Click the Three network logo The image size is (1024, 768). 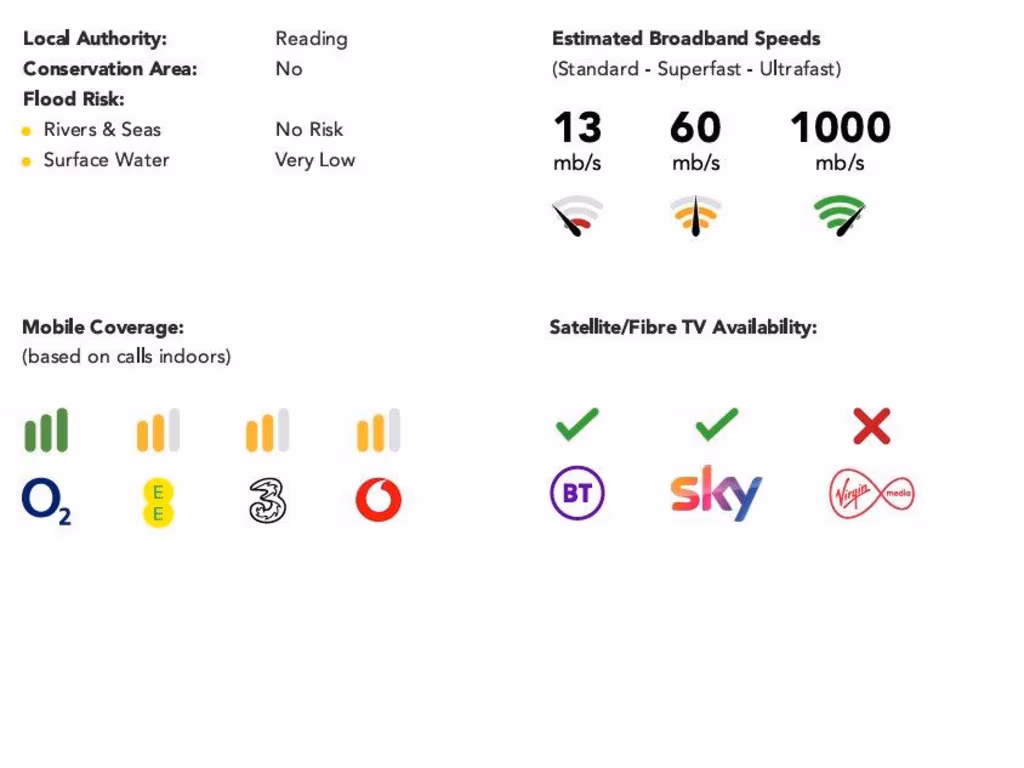(267, 501)
